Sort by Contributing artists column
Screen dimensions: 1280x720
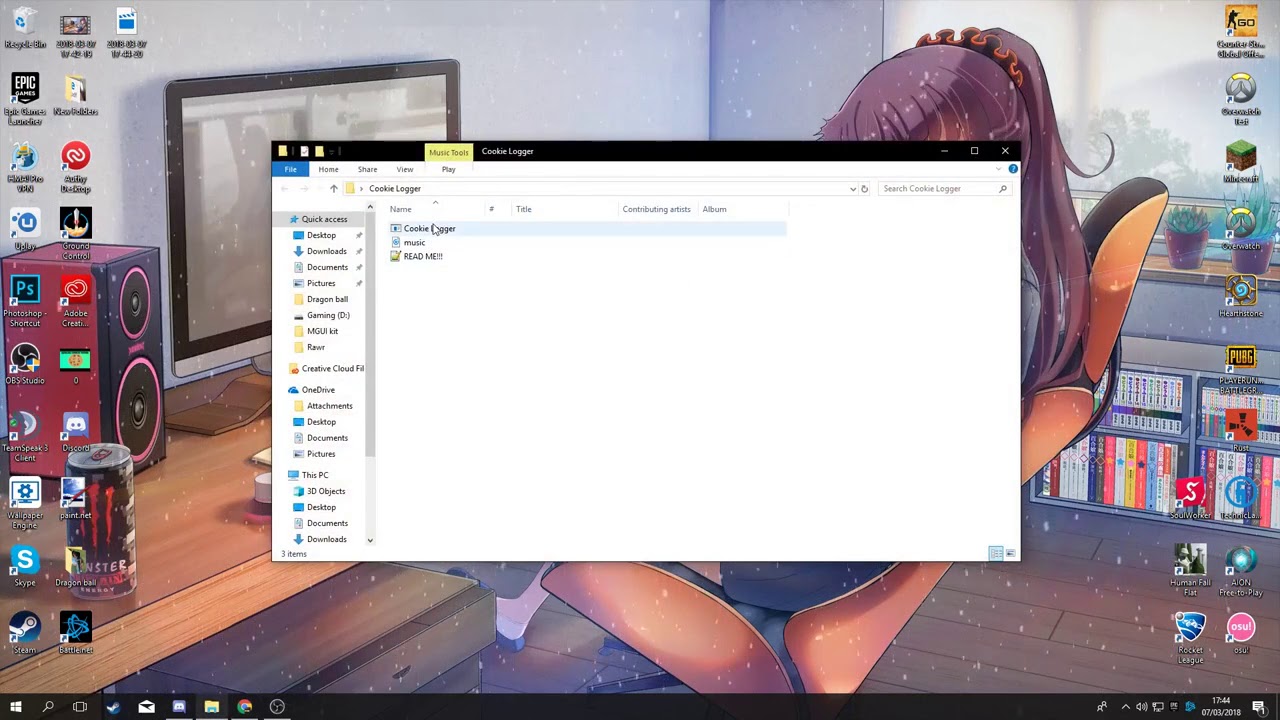click(x=657, y=209)
